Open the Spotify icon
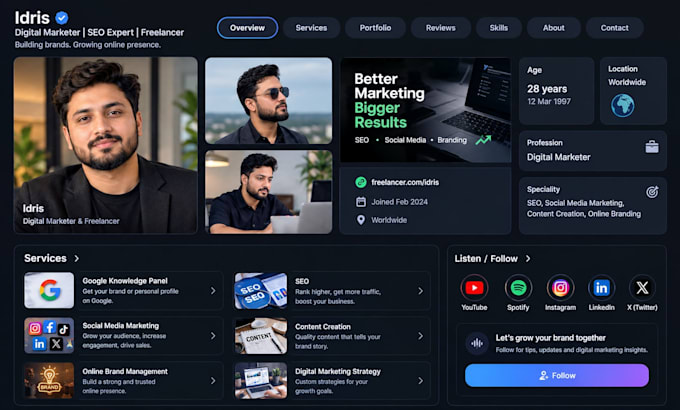Screen dimensions: 680x410 click(518, 288)
